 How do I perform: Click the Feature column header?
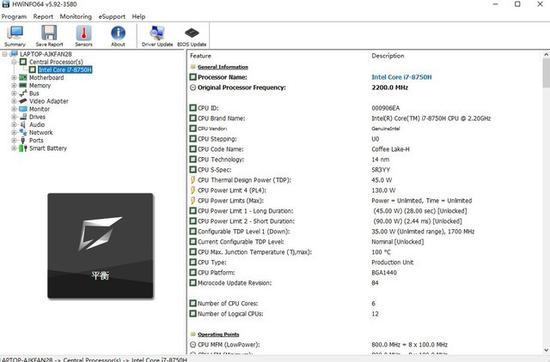pyautogui.click(x=201, y=56)
